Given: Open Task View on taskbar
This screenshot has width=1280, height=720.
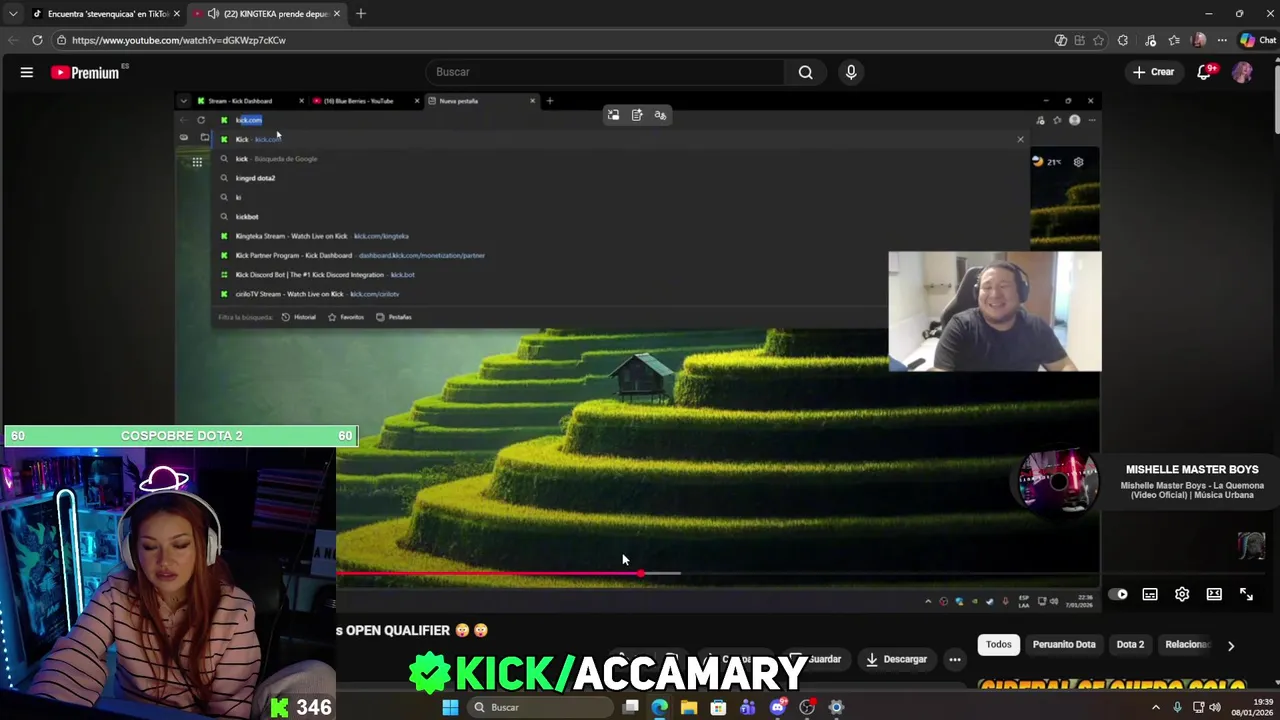Looking at the screenshot, I should [631, 707].
